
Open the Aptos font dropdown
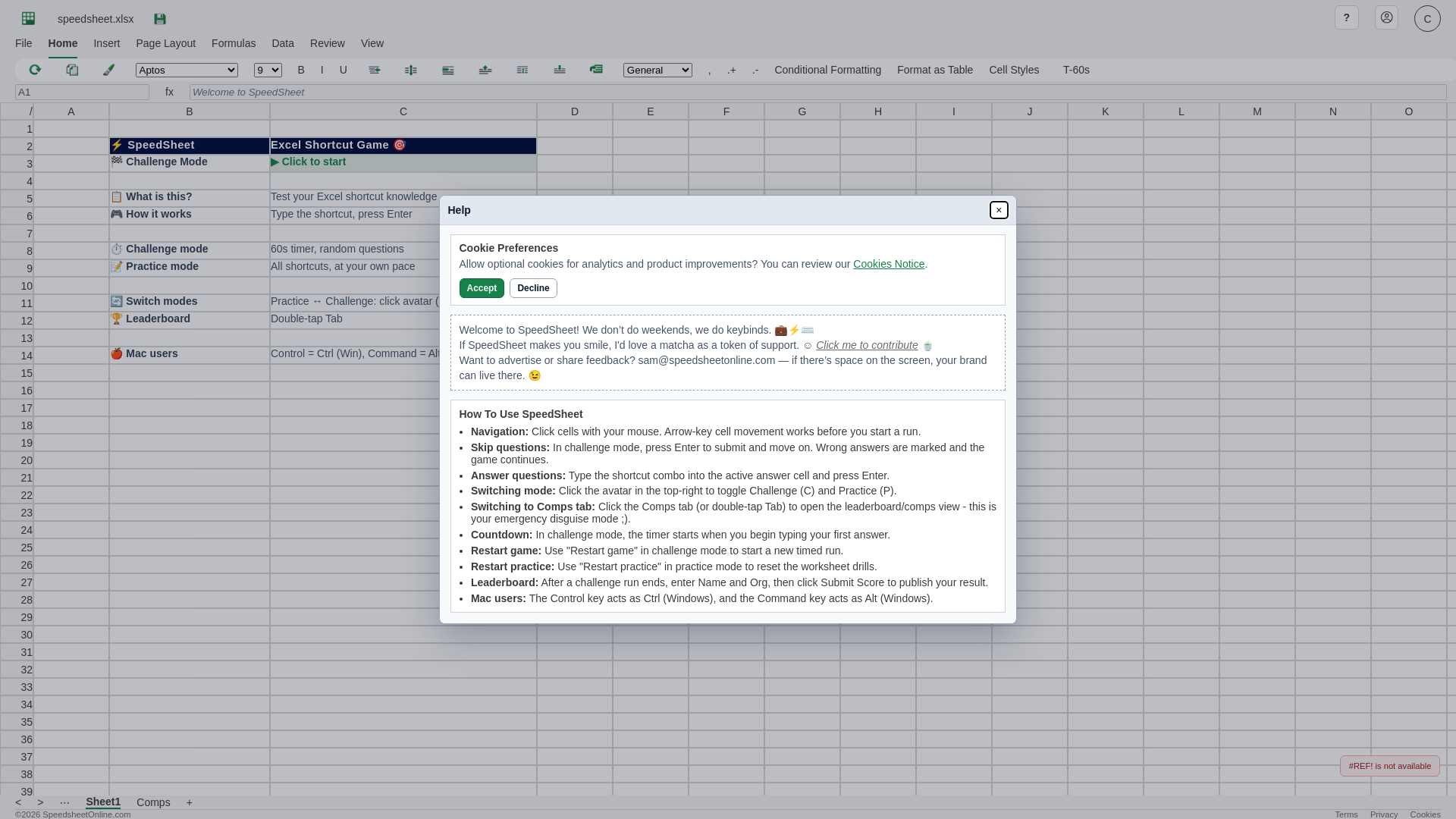(187, 71)
